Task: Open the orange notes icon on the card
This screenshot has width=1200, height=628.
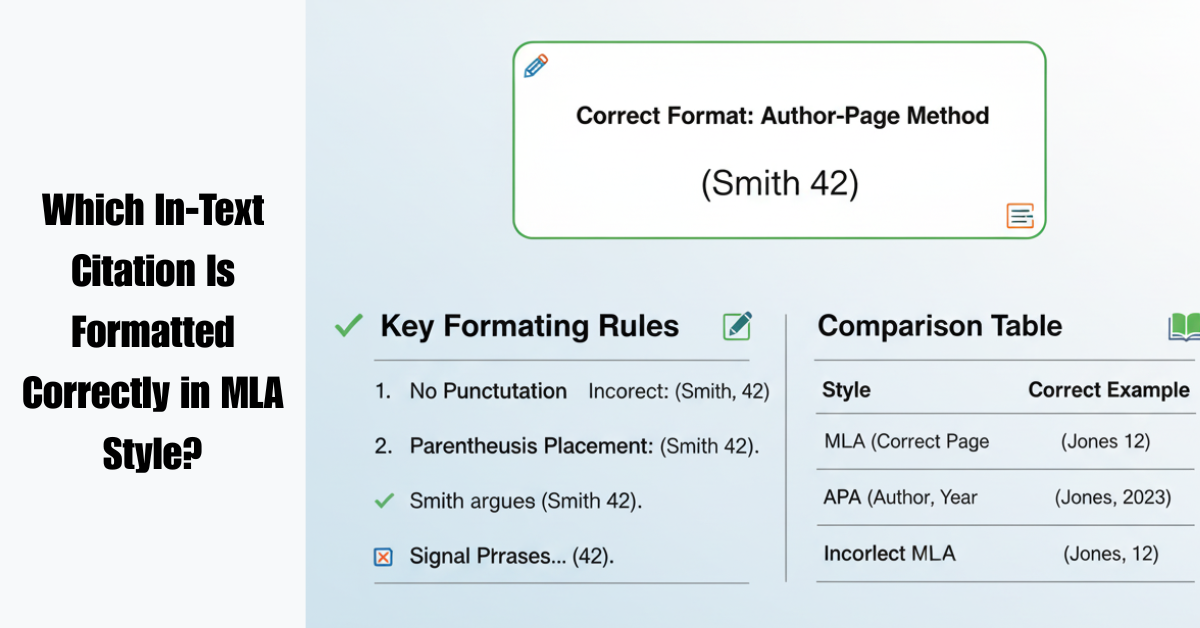Action: tap(1020, 216)
